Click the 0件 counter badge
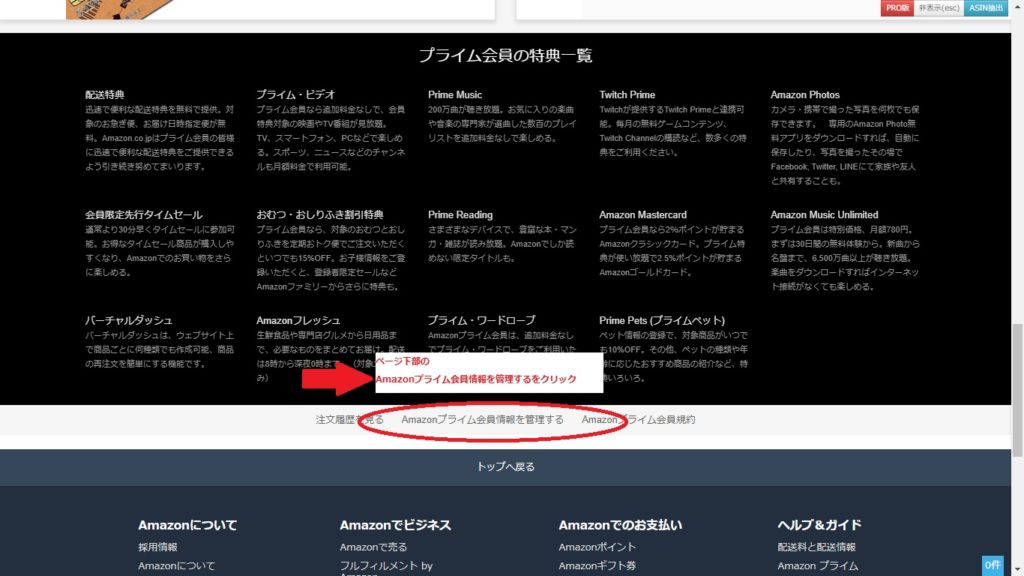 [992, 565]
